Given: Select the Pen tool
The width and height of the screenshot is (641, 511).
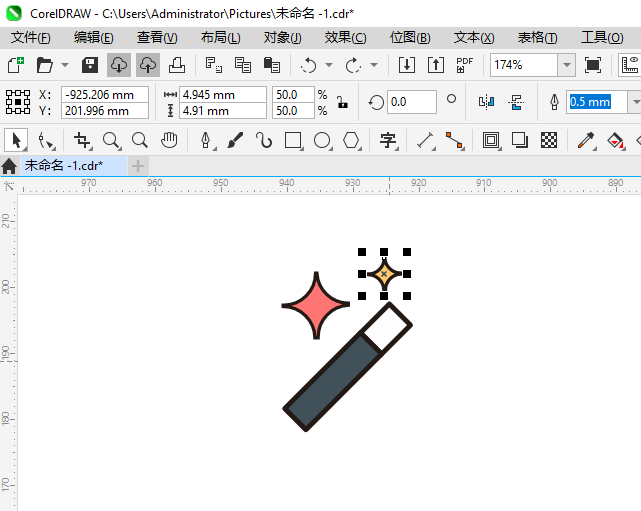Looking at the screenshot, I should pyautogui.click(x=206, y=141).
